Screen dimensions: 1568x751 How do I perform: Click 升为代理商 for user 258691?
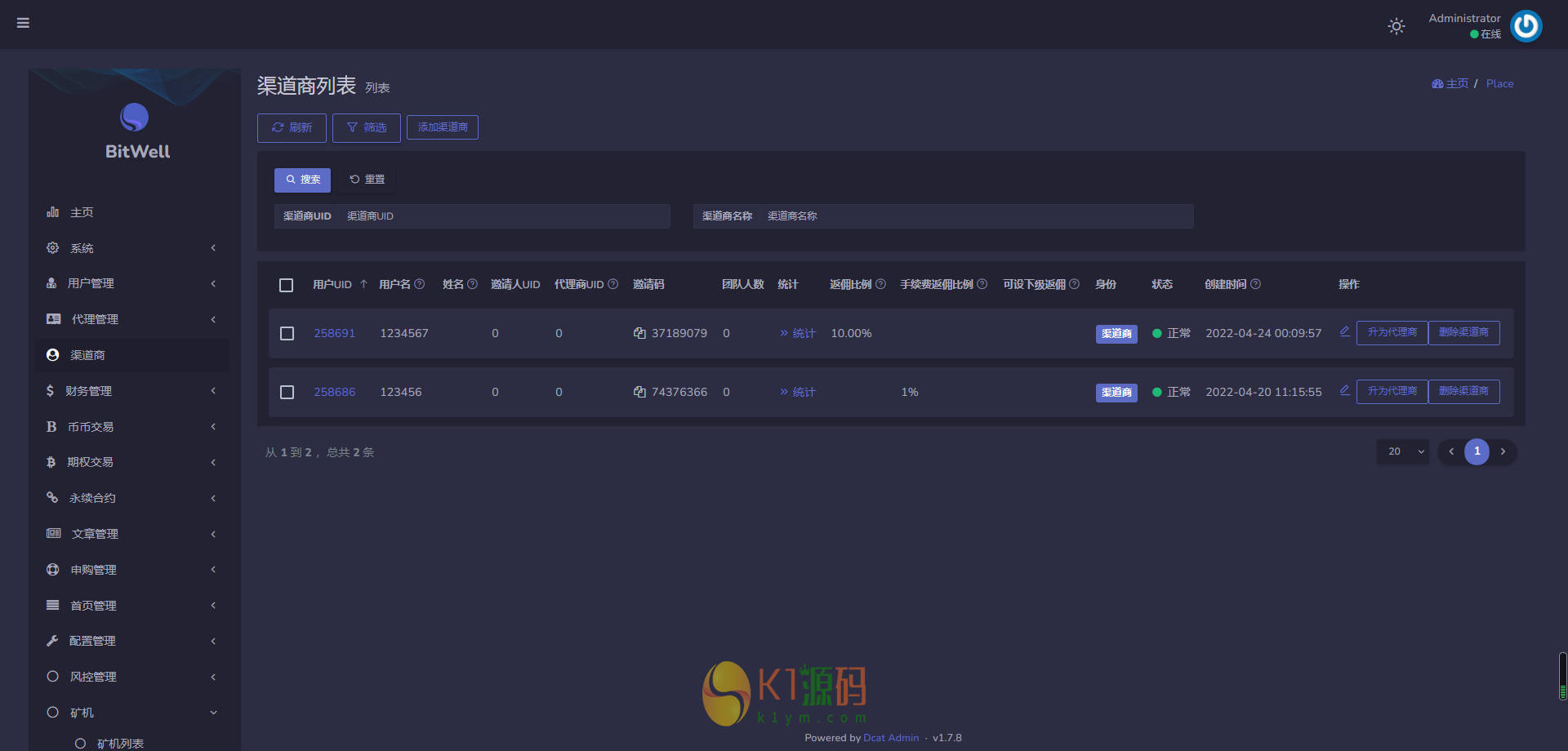1392,333
